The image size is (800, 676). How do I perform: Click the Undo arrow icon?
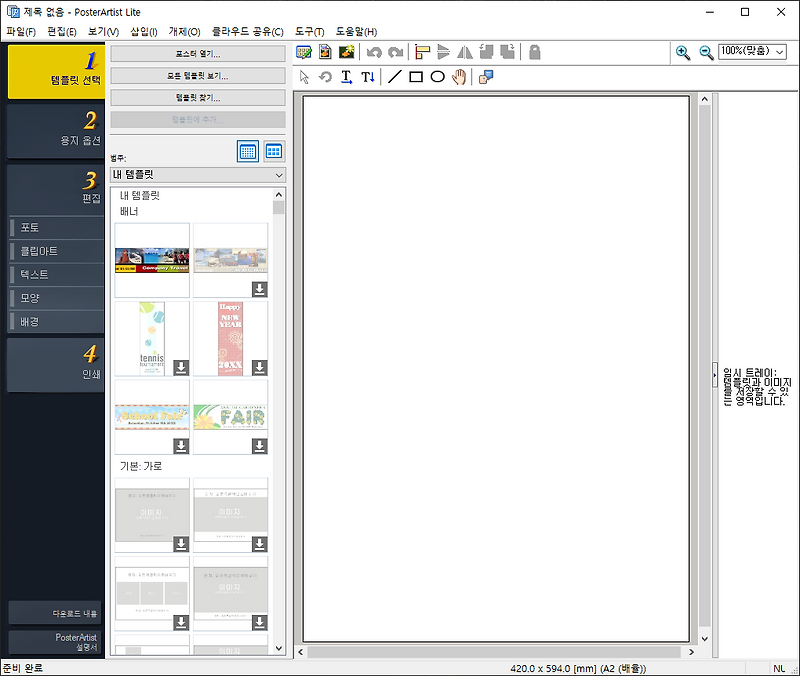point(374,53)
